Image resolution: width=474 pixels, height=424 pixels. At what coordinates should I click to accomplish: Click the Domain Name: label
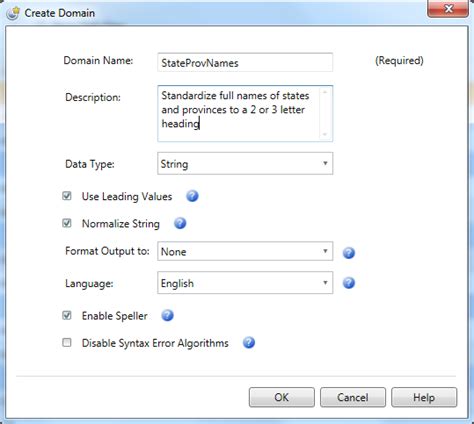click(98, 61)
